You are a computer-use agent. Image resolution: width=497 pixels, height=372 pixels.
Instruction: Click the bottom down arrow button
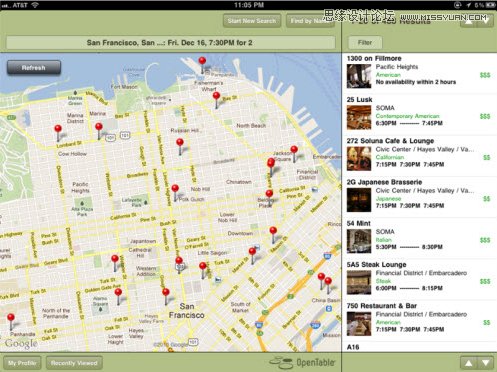tap(485, 363)
